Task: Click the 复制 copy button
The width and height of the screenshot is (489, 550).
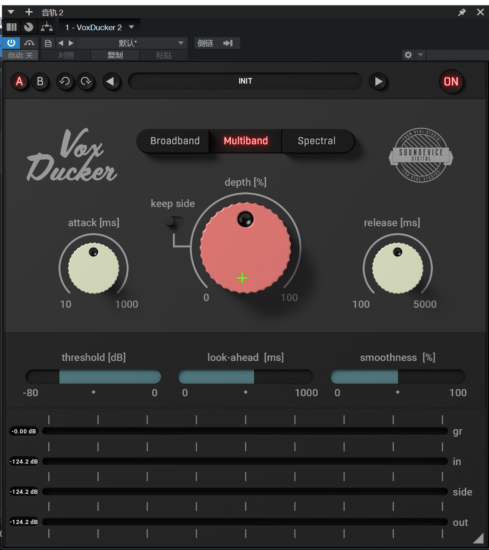Action: click(x=115, y=55)
